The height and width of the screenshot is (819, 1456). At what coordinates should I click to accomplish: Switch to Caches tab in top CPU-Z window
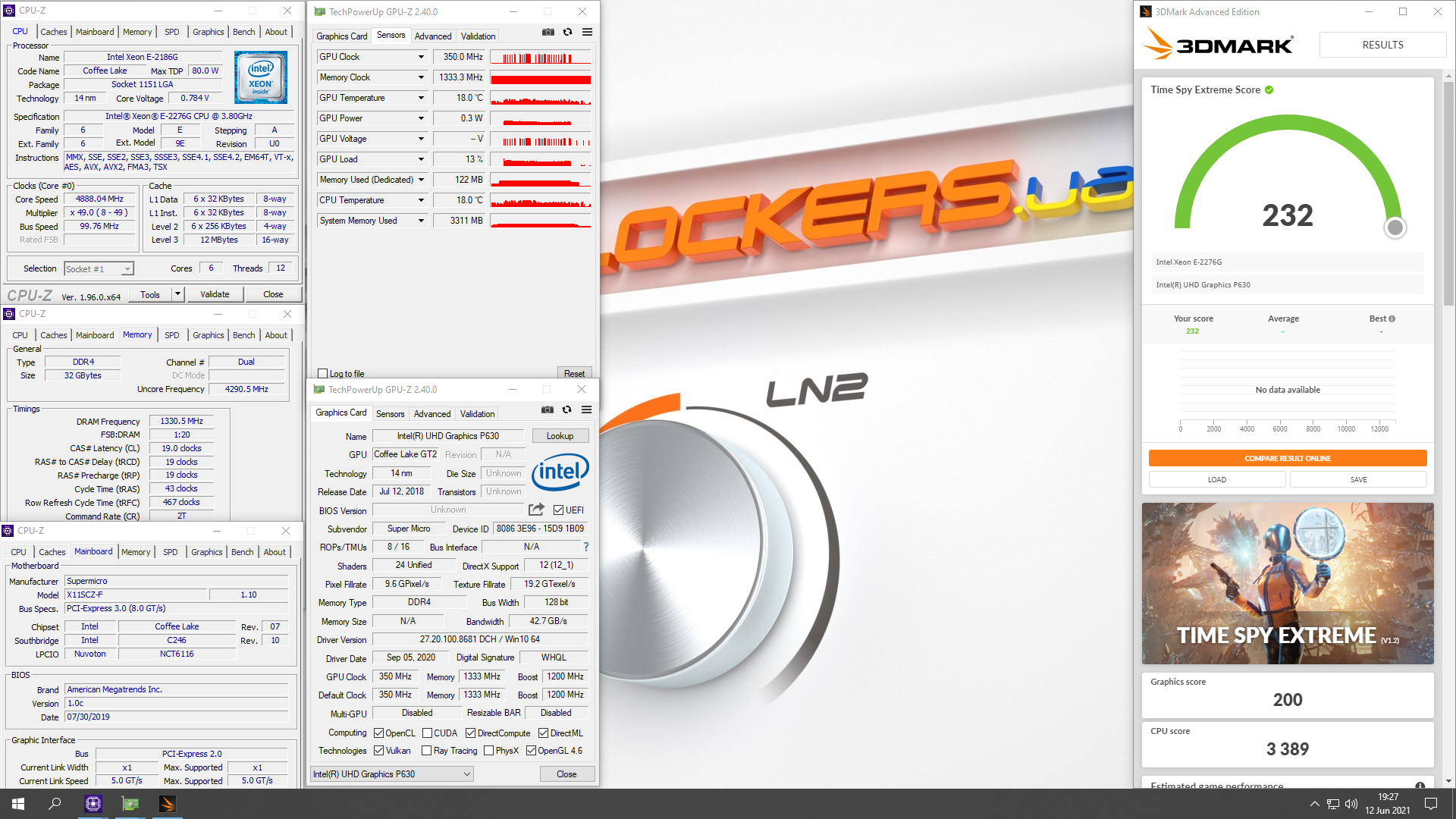53,32
